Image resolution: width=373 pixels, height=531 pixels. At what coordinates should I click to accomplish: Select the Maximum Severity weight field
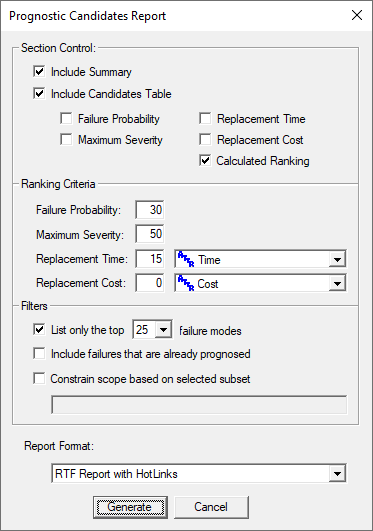click(x=150, y=234)
